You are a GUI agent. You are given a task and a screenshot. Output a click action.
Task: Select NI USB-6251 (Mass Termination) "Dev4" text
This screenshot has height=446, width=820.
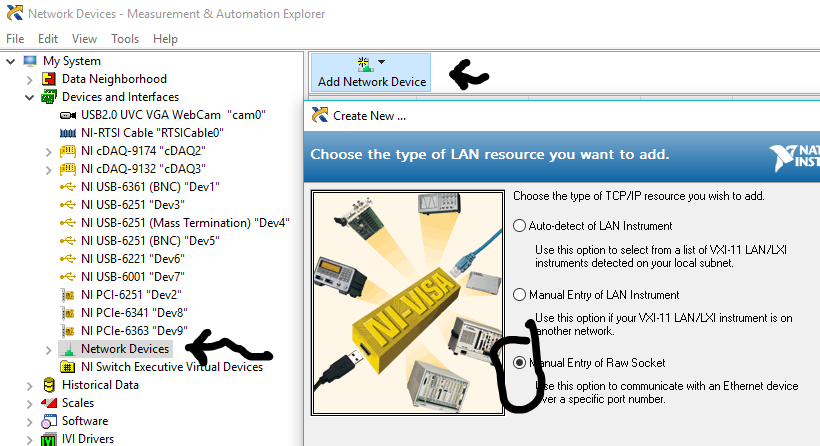click(185, 223)
